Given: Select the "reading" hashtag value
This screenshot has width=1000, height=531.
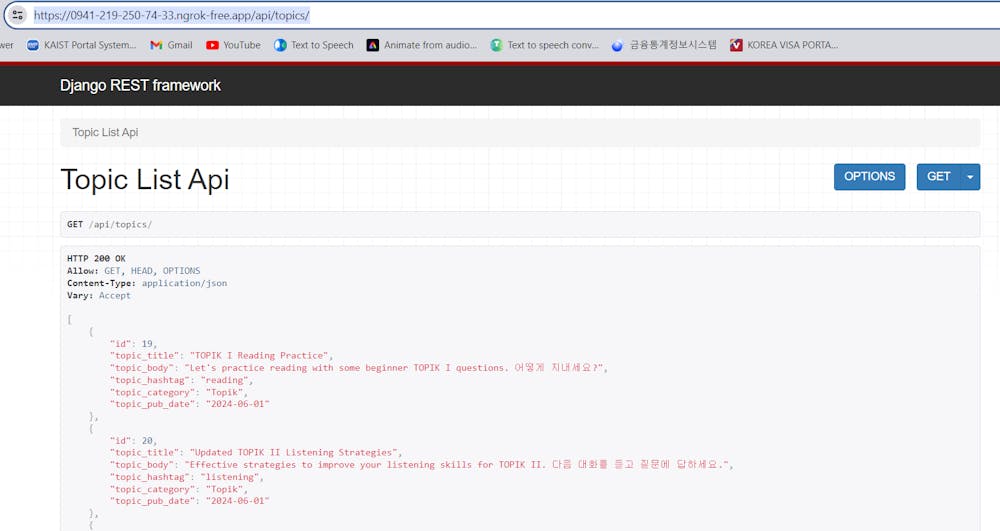Looking at the screenshot, I should [x=224, y=380].
